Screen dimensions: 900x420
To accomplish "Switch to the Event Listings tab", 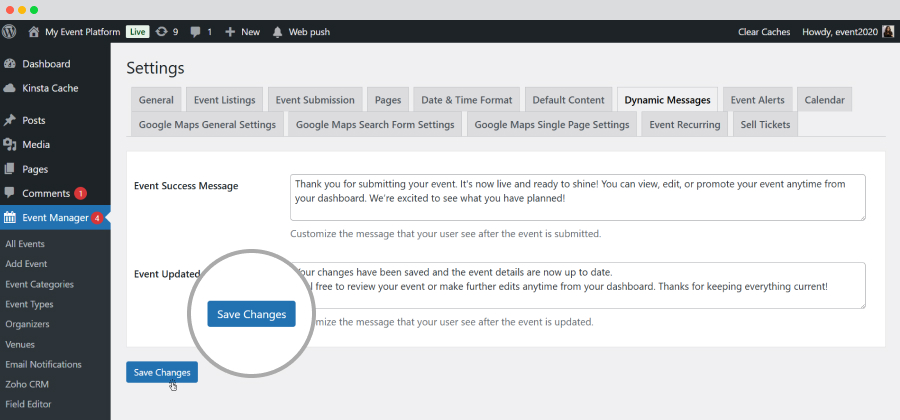I will click(224, 100).
